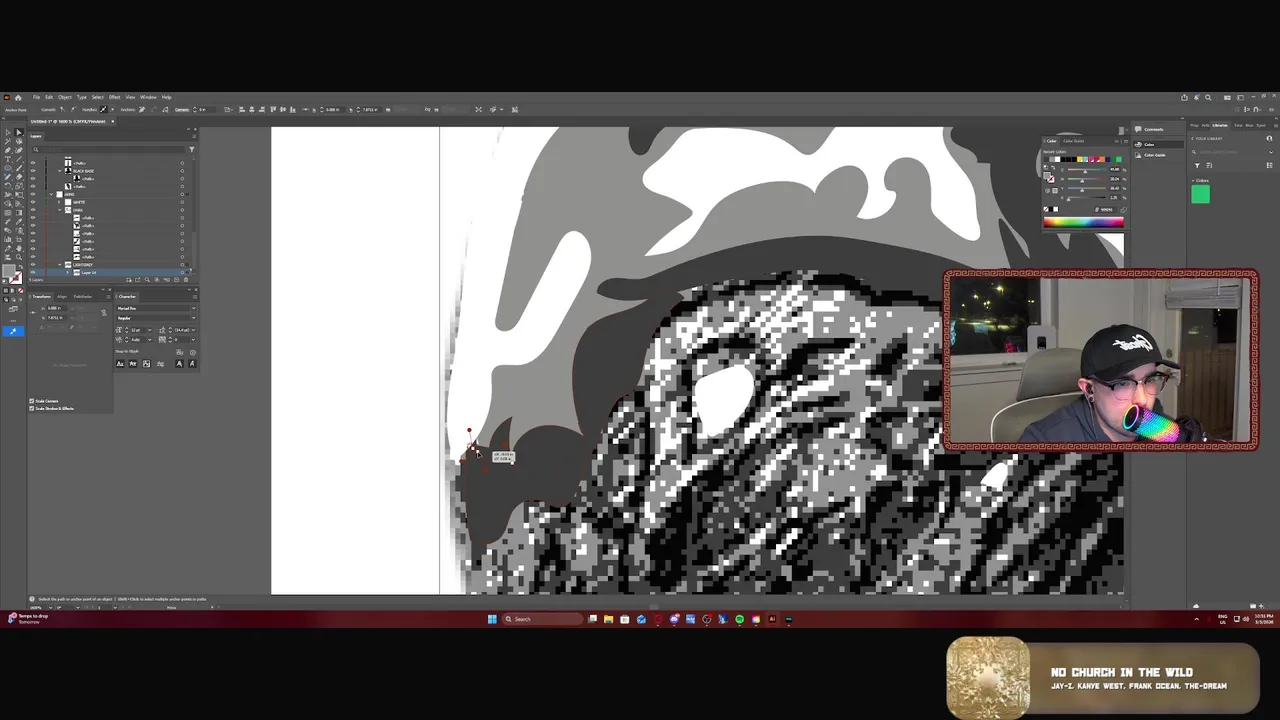Open the Effect menu
This screenshot has width=1280, height=720.
click(x=114, y=97)
